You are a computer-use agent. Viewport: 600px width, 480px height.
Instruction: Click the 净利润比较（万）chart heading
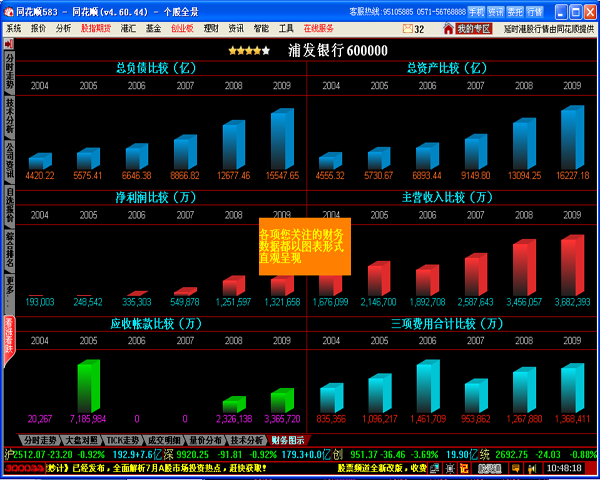tap(156, 197)
